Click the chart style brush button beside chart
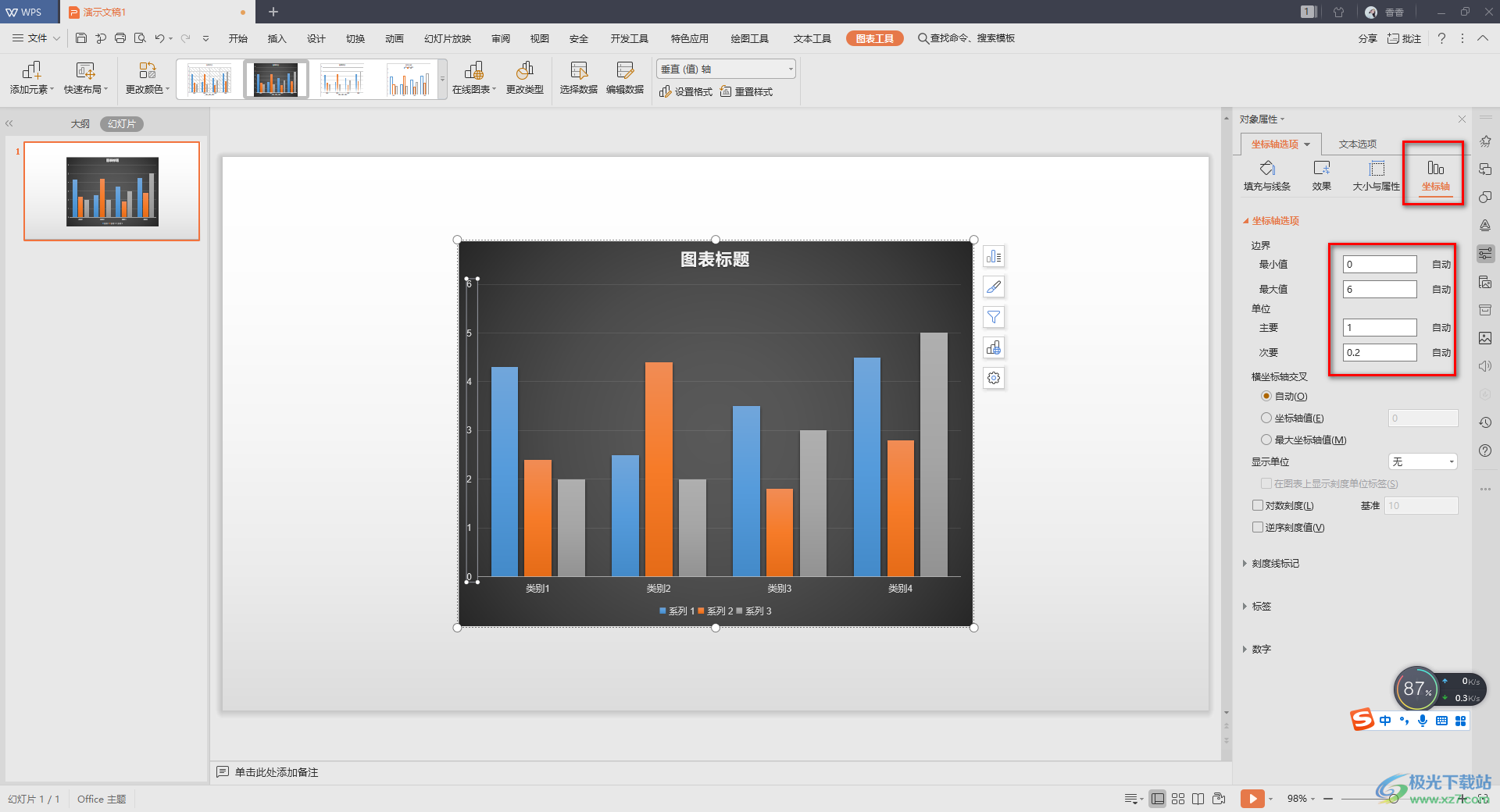The image size is (1500, 812). pyautogui.click(x=994, y=287)
